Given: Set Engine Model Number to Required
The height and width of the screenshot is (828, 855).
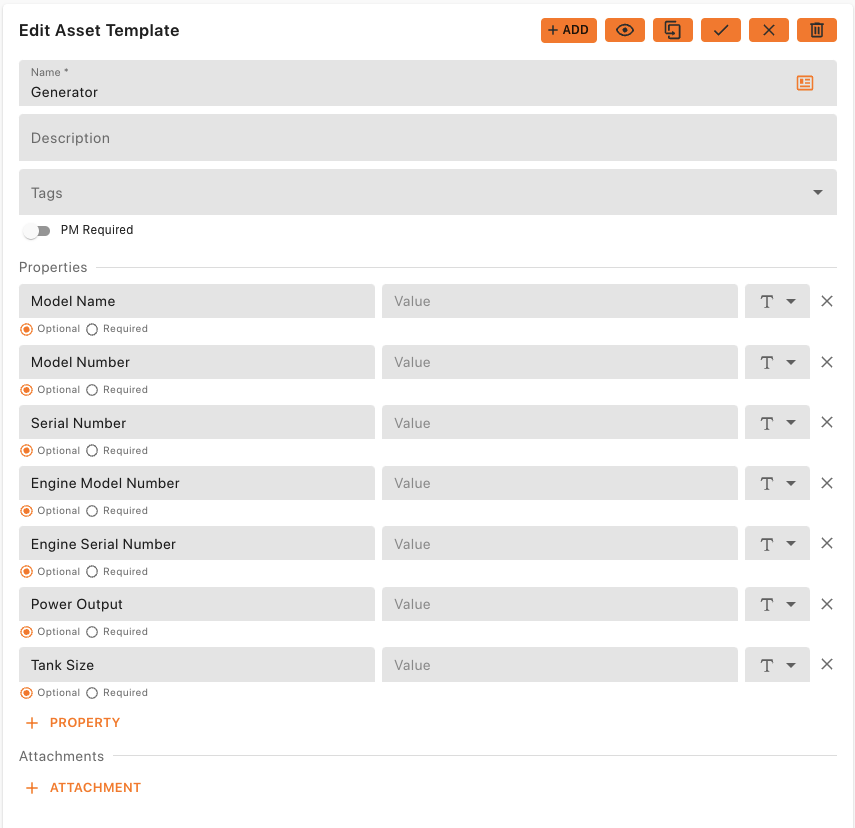Looking at the screenshot, I should click(92, 511).
